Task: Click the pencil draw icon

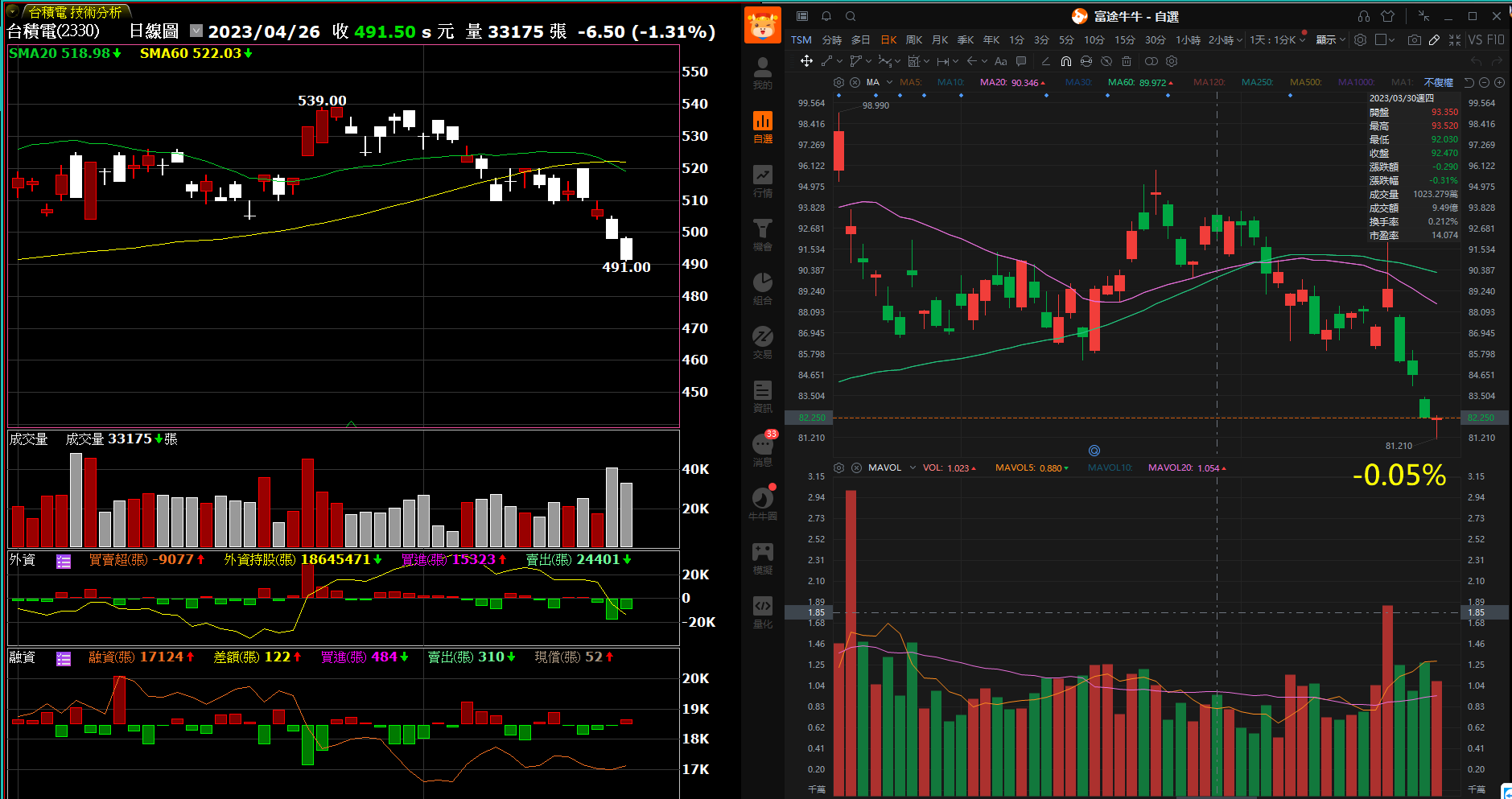Action: click(x=1434, y=39)
